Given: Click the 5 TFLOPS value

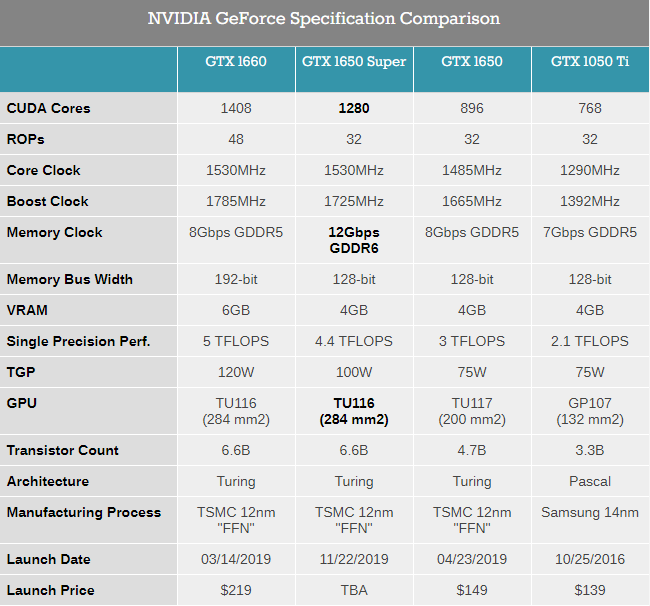Looking at the screenshot, I should tap(236, 341).
